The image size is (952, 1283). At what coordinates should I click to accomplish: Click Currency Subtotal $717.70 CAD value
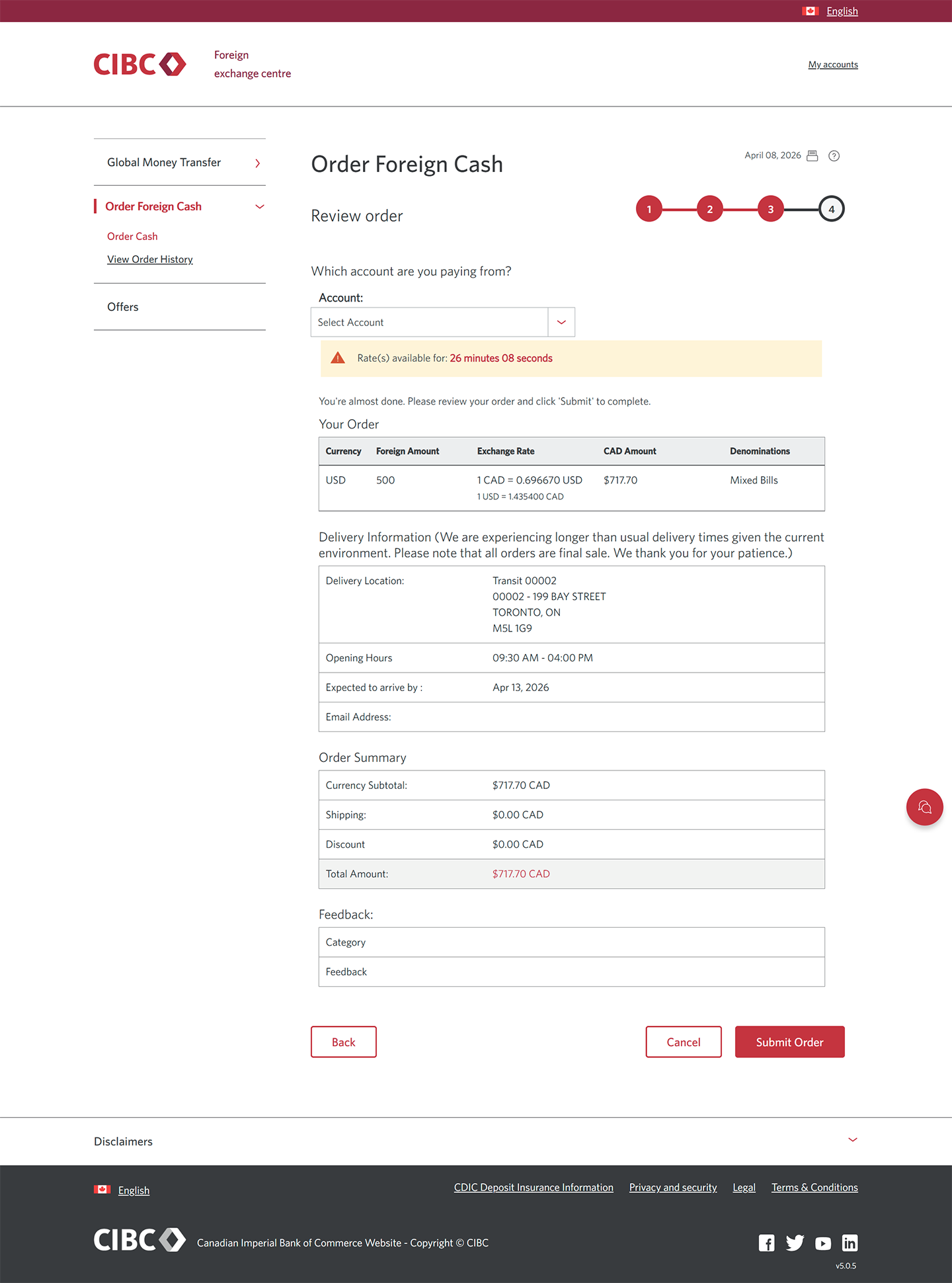click(521, 785)
